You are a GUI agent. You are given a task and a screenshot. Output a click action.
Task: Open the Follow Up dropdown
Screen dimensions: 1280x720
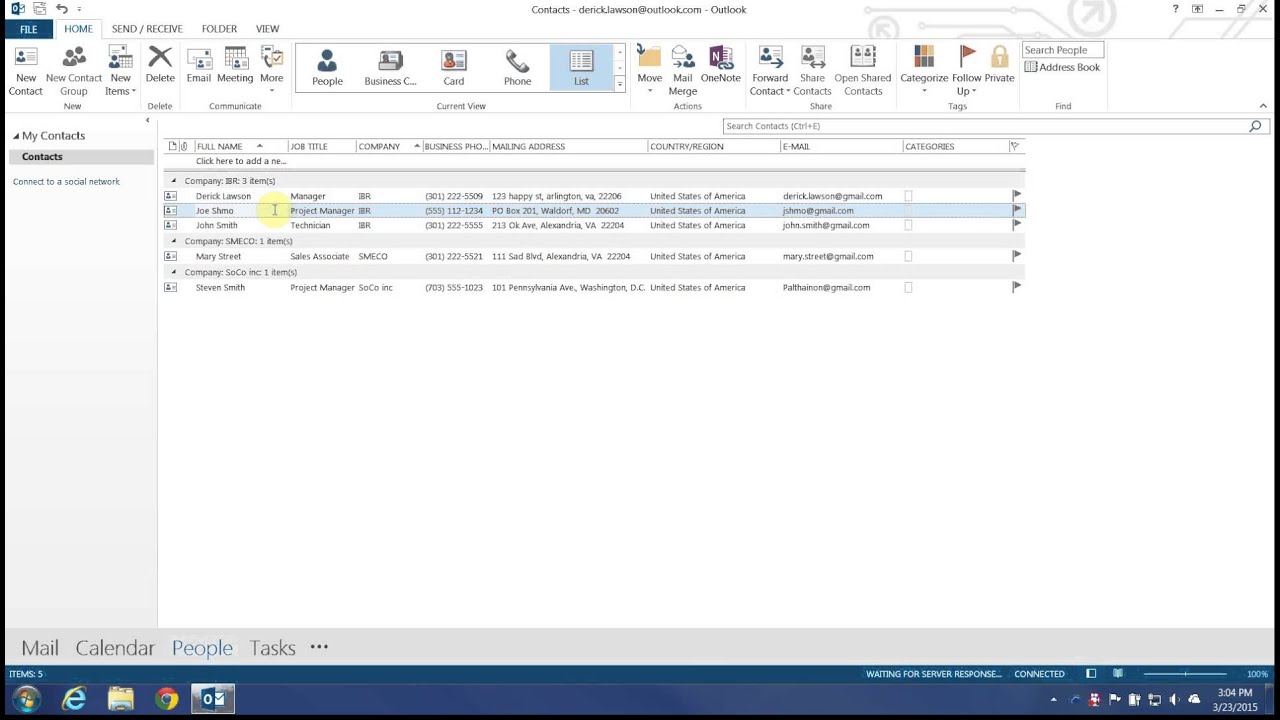967,71
